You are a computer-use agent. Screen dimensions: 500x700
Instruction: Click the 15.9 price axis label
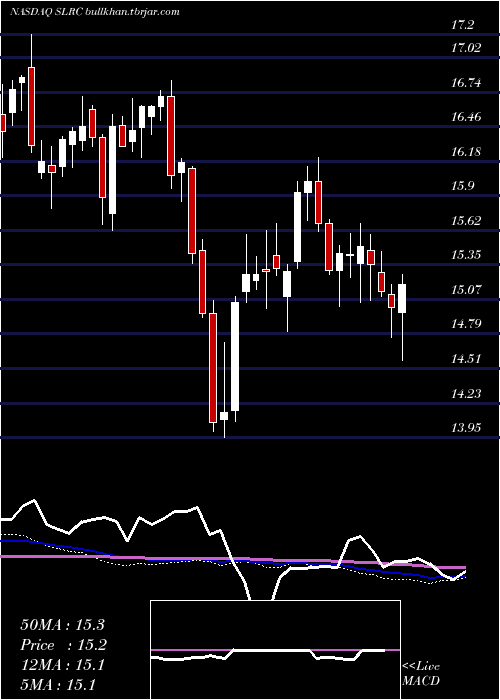tap(462, 186)
